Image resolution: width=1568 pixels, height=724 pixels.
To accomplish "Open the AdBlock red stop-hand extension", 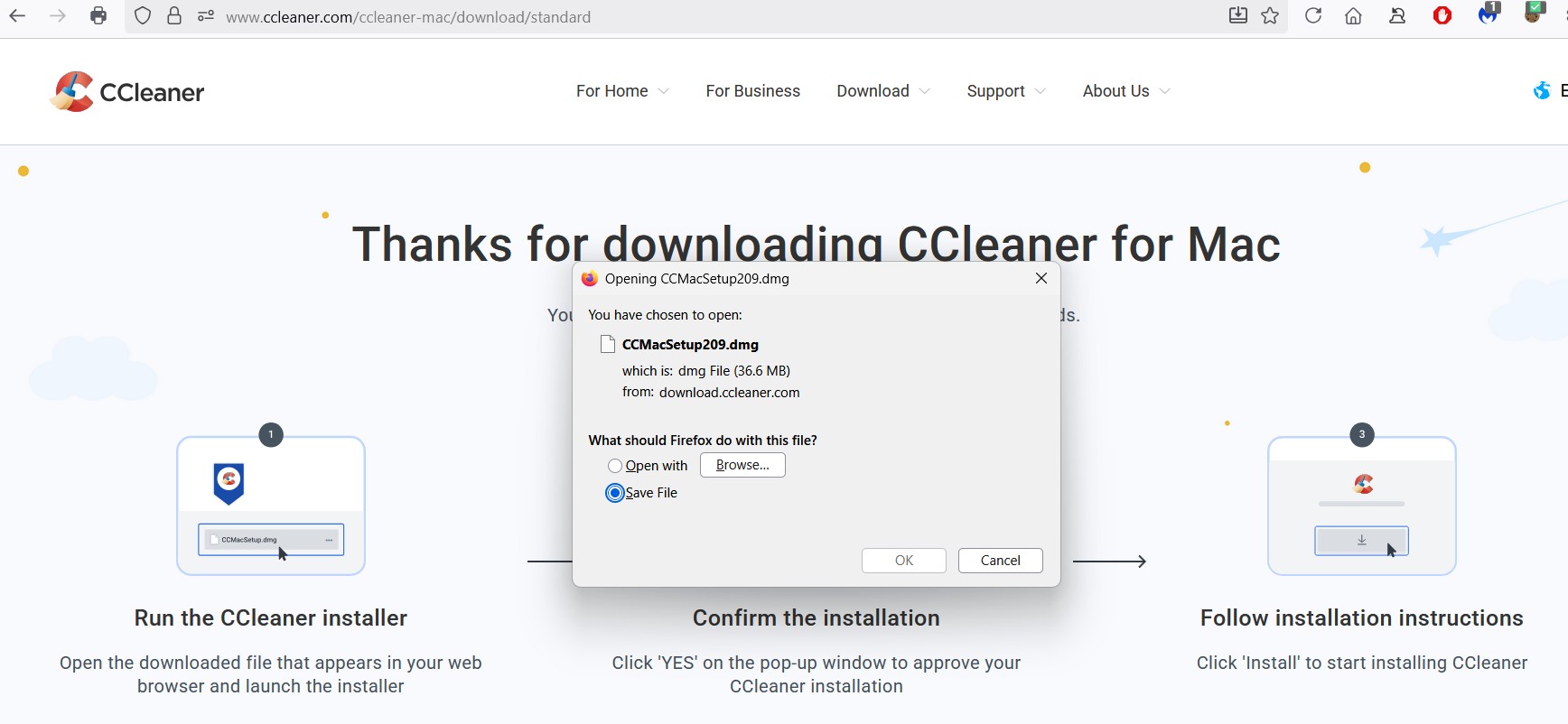I will pos(1442,16).
